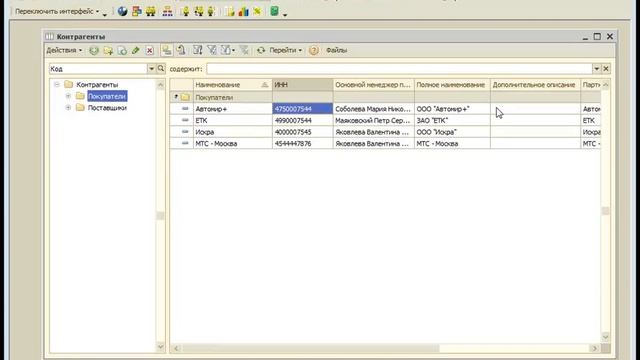This screenshot has width=640, height=360.
Task: Collapse the Контрагенты root tree node
Action: point(57,84)
